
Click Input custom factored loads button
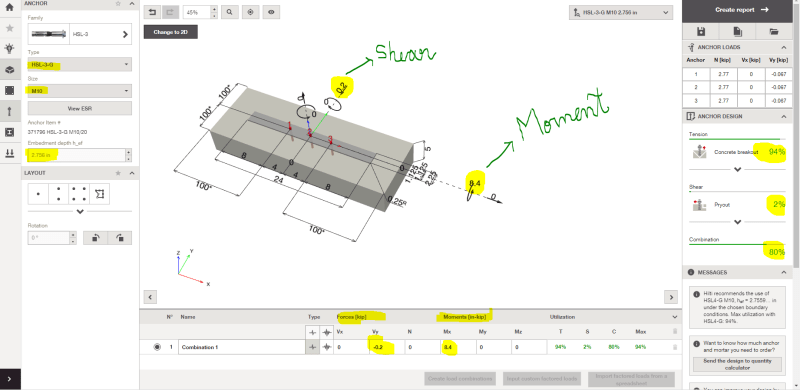[x=542, y=379]
